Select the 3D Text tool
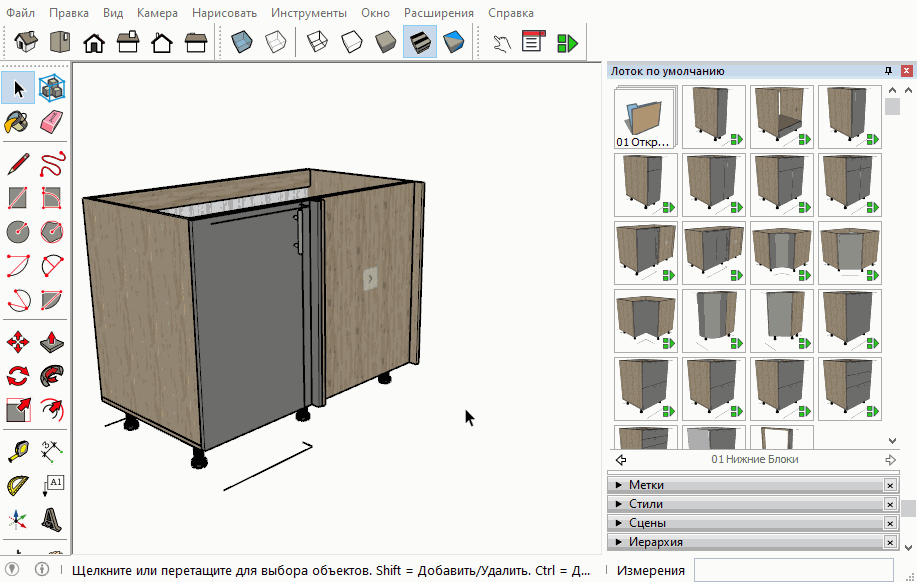The width and height of the screenshot is (917, 582). (x=52, y=520)
